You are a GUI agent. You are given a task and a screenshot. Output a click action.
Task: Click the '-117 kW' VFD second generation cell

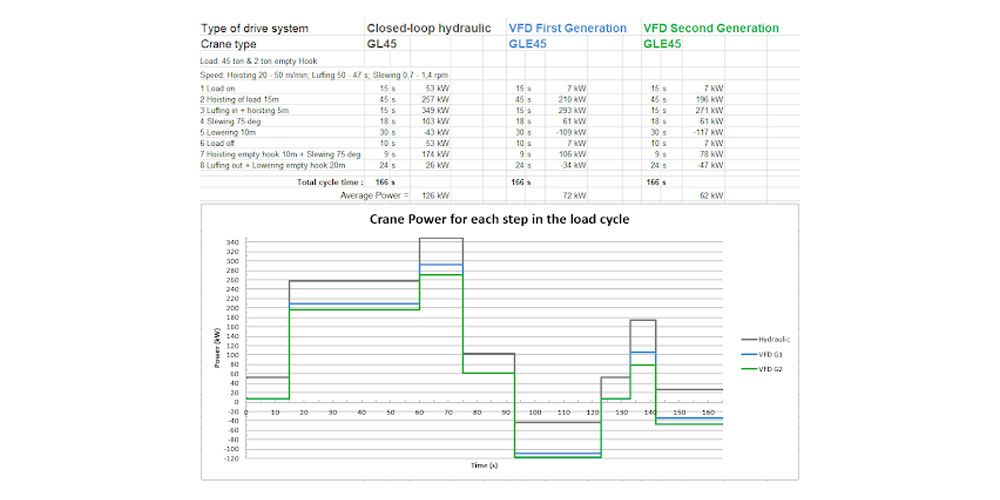[x=708, y=131]
